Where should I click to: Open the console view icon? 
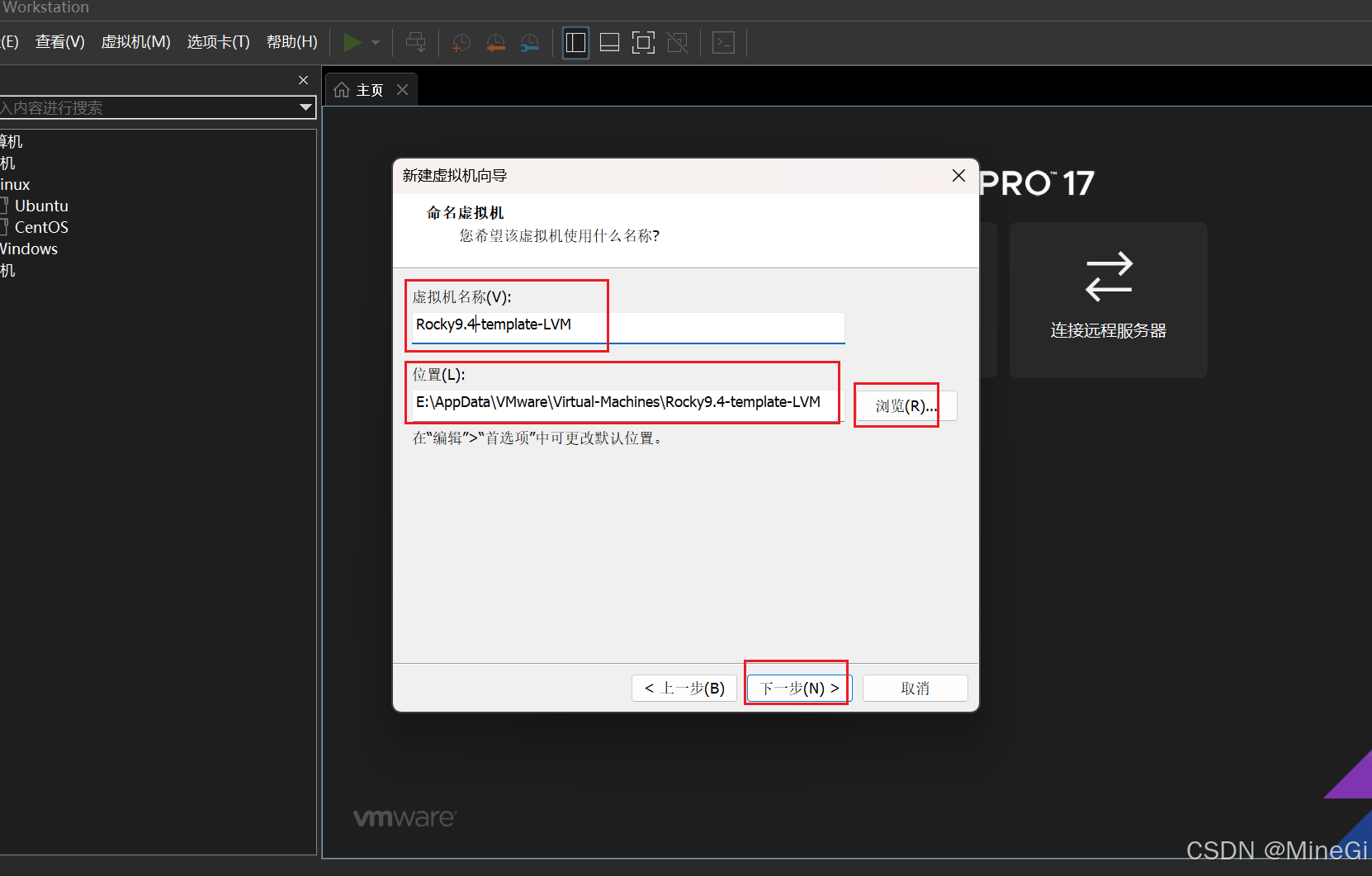click(x=724, y=42)
